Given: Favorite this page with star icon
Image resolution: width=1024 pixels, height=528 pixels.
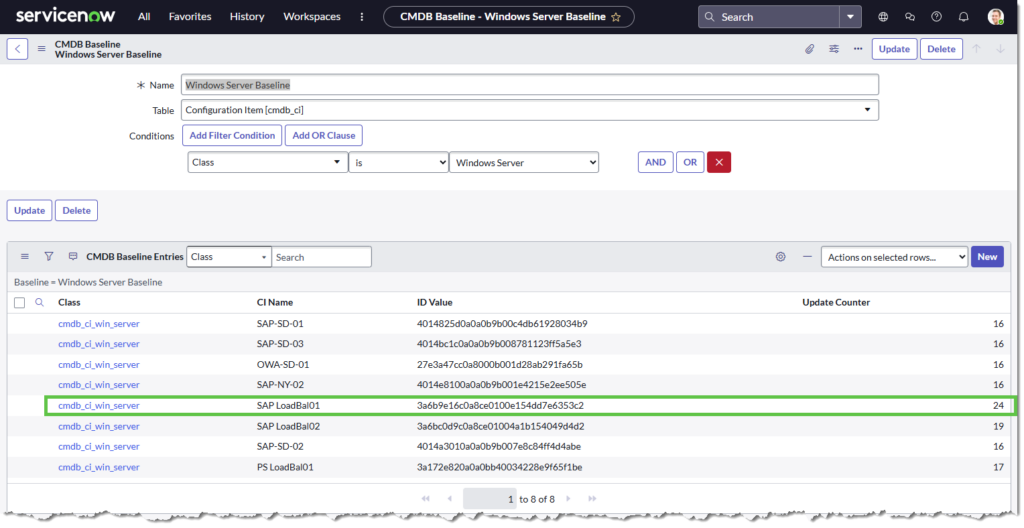Looking at the screenshot, I should (616, 17).
